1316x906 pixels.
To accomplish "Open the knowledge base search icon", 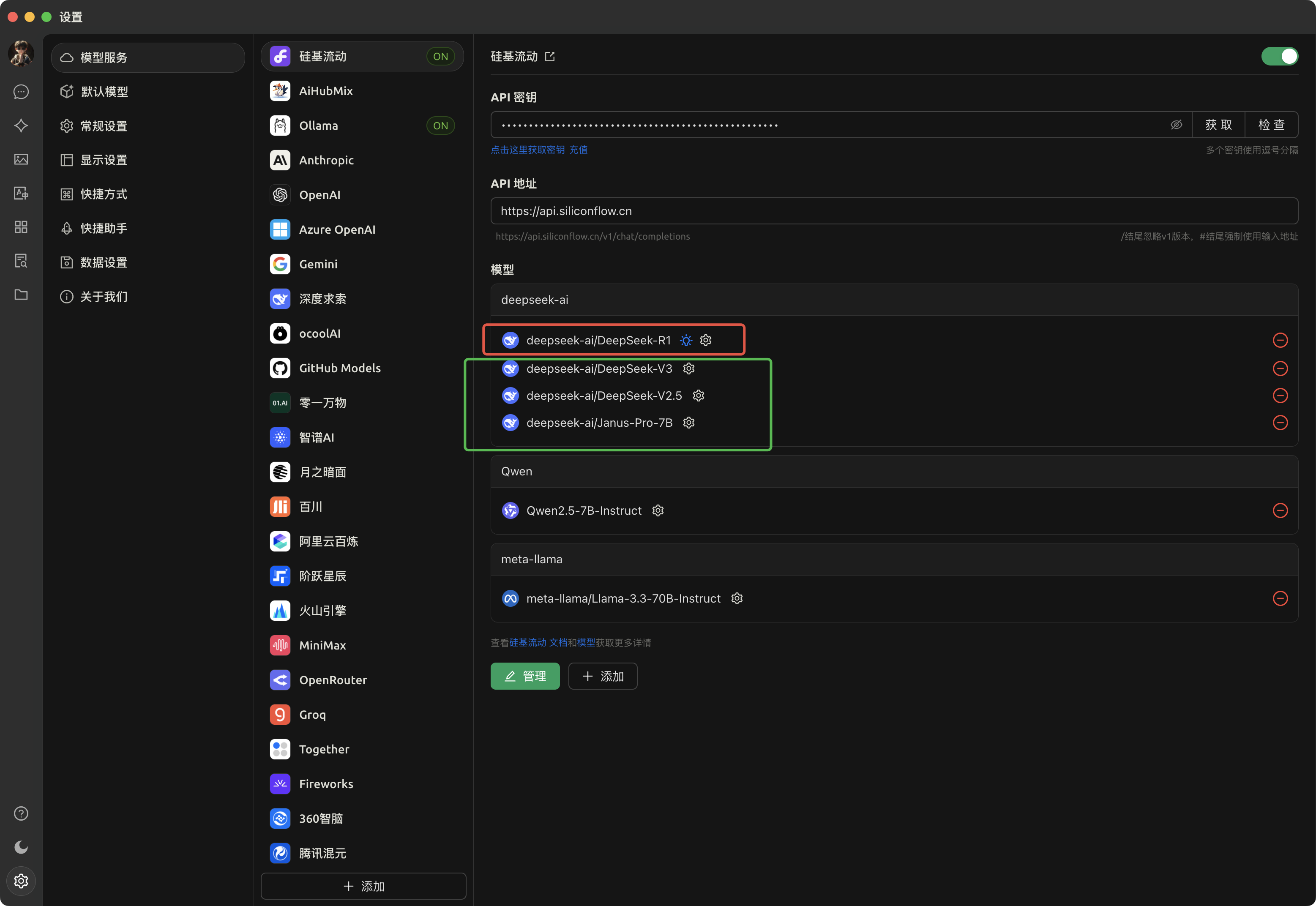I will (21, 261).
